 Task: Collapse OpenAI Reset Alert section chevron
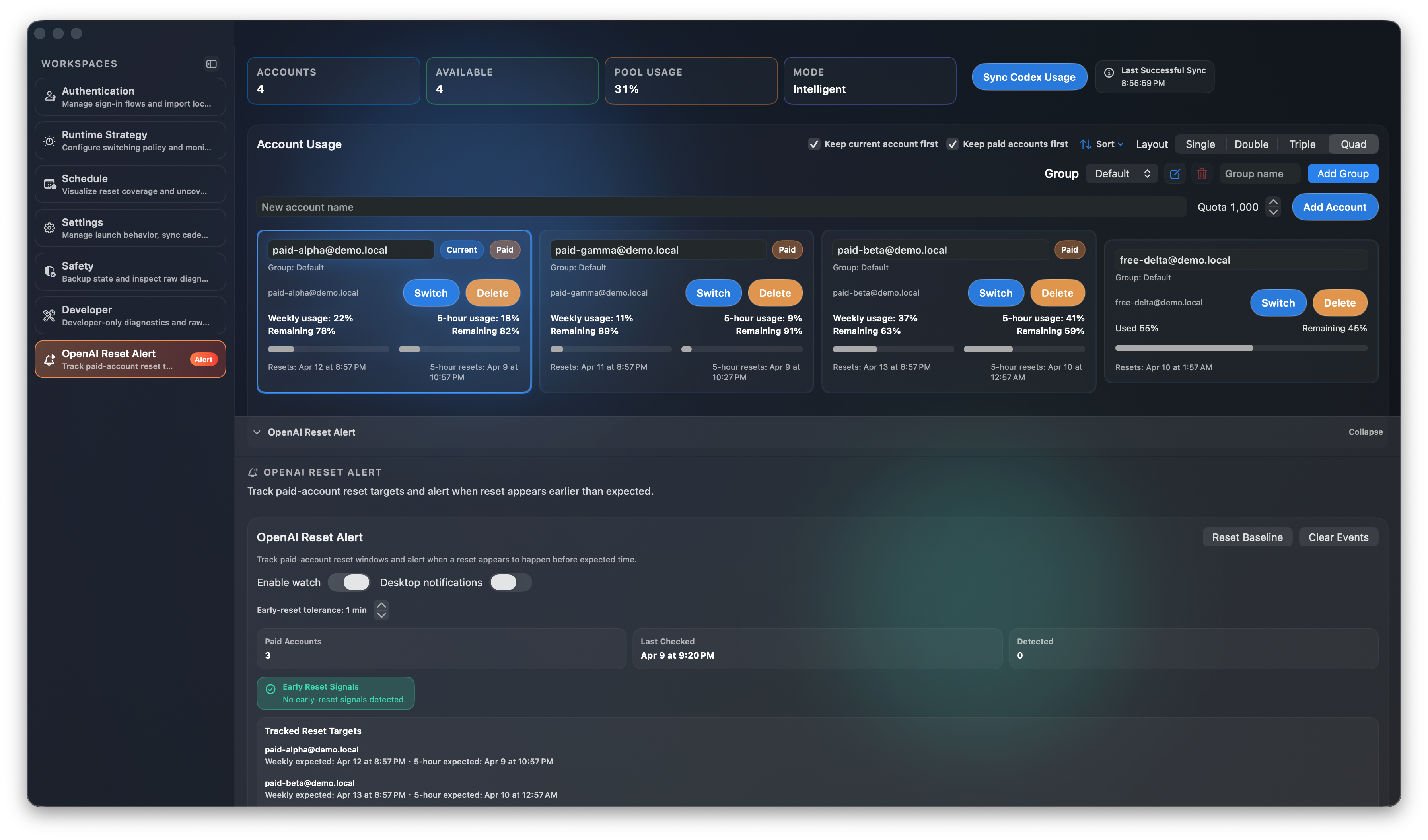pos(257,432)
